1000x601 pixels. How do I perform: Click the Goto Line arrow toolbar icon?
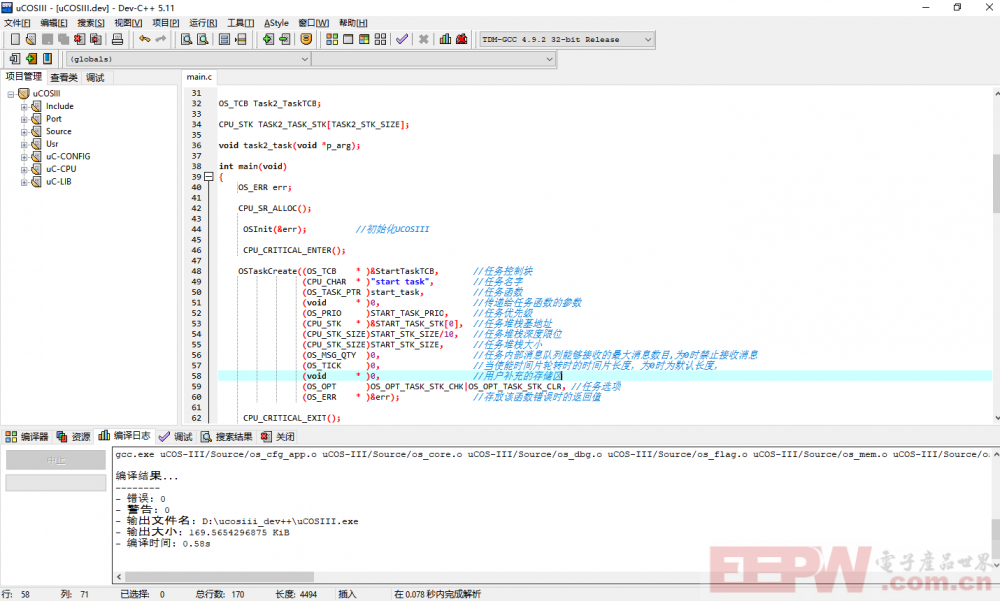tap(240, 40)
